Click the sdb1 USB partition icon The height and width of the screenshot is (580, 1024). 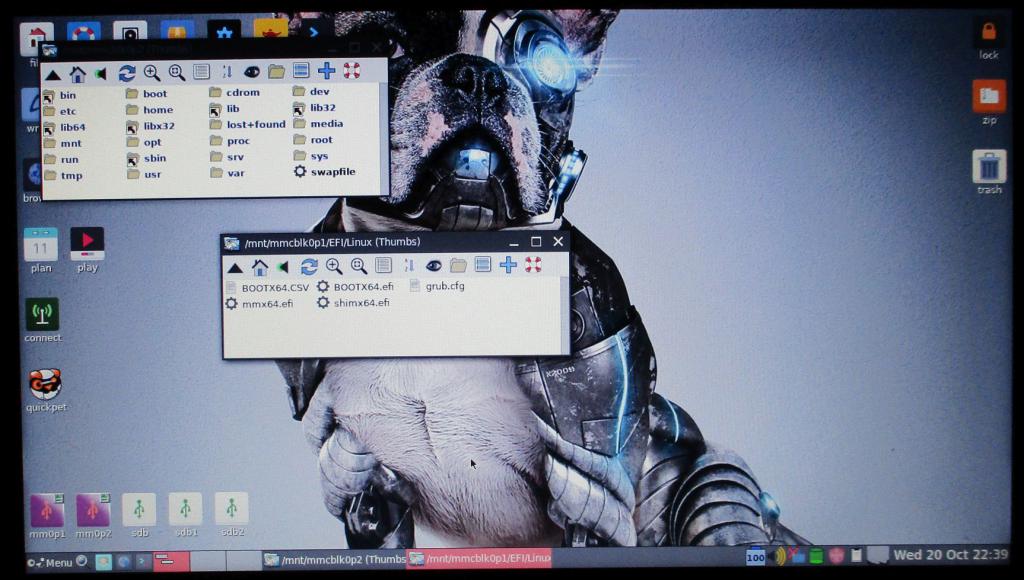click(x=185, y=514)
